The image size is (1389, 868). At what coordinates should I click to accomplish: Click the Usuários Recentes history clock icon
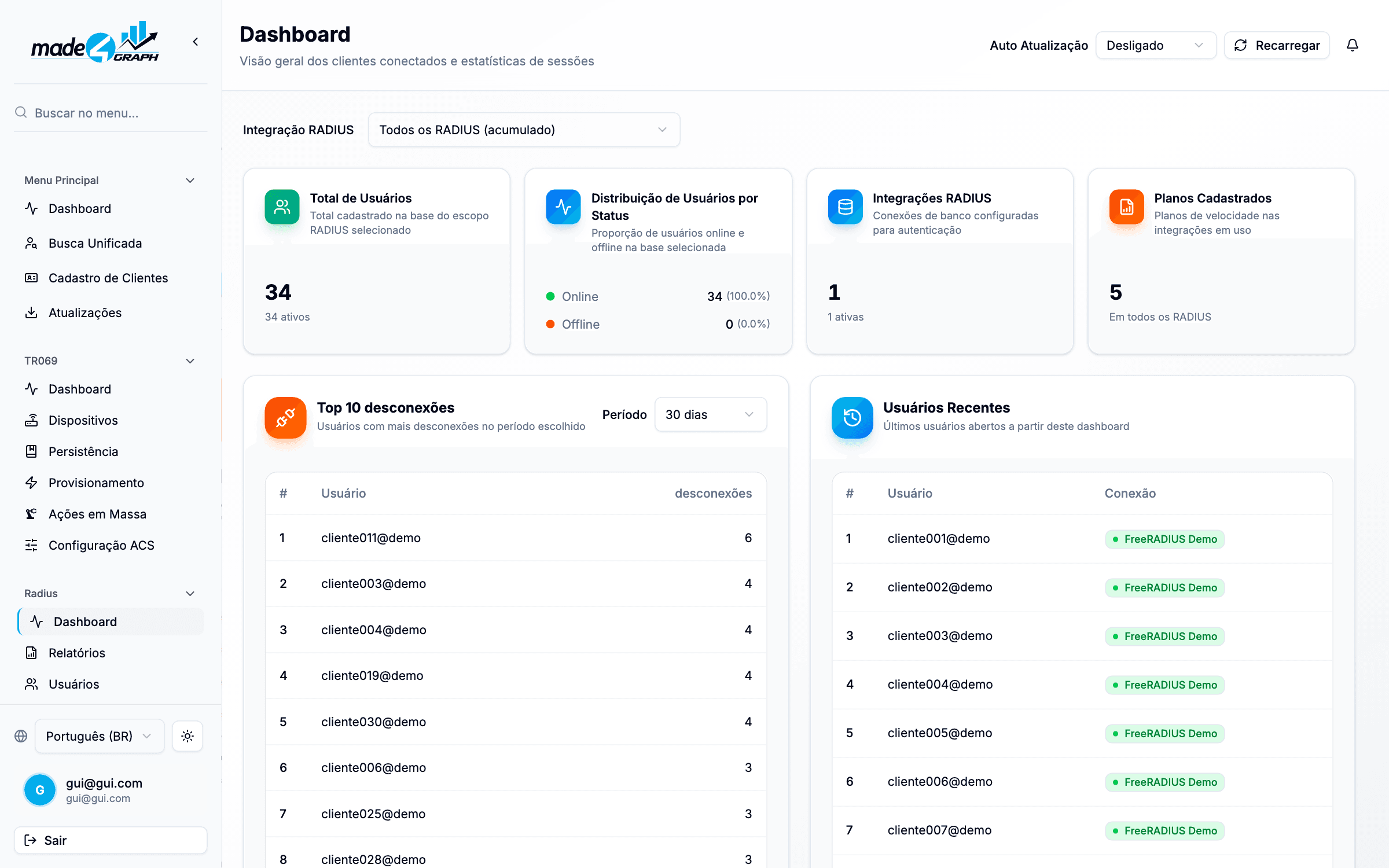pos(852,417)
